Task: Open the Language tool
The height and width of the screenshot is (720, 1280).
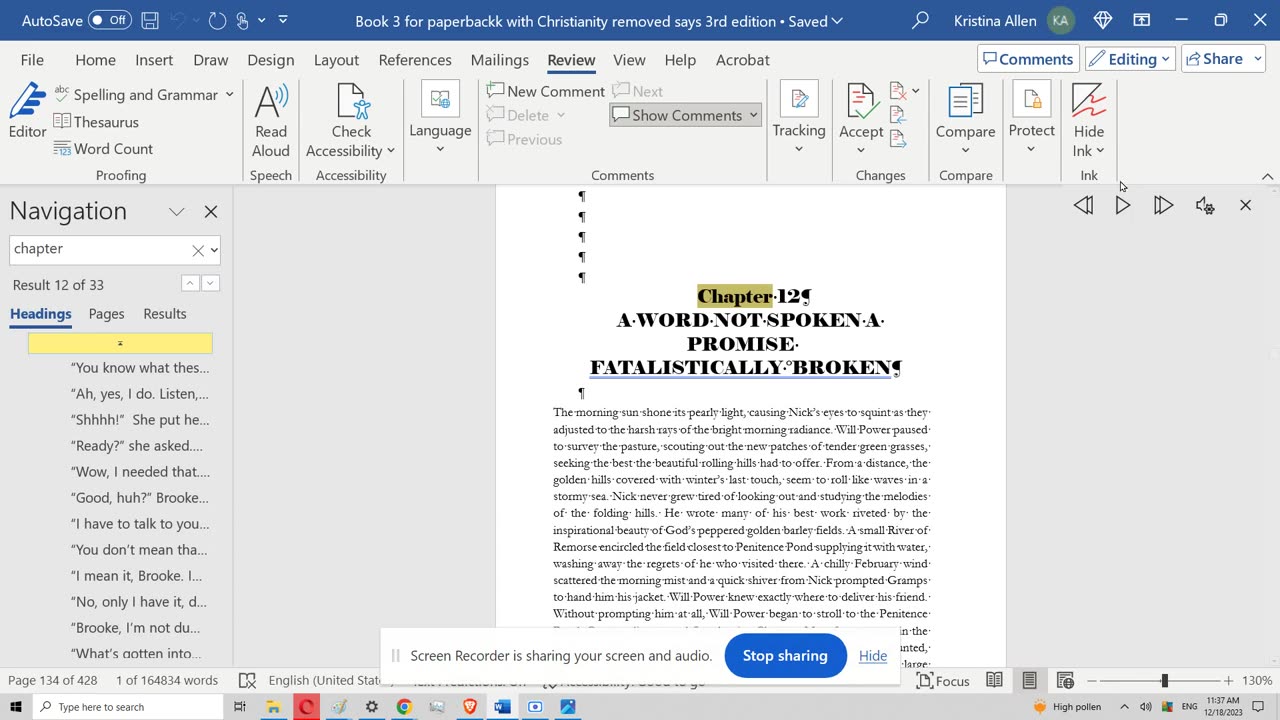Action: [440, 118]
